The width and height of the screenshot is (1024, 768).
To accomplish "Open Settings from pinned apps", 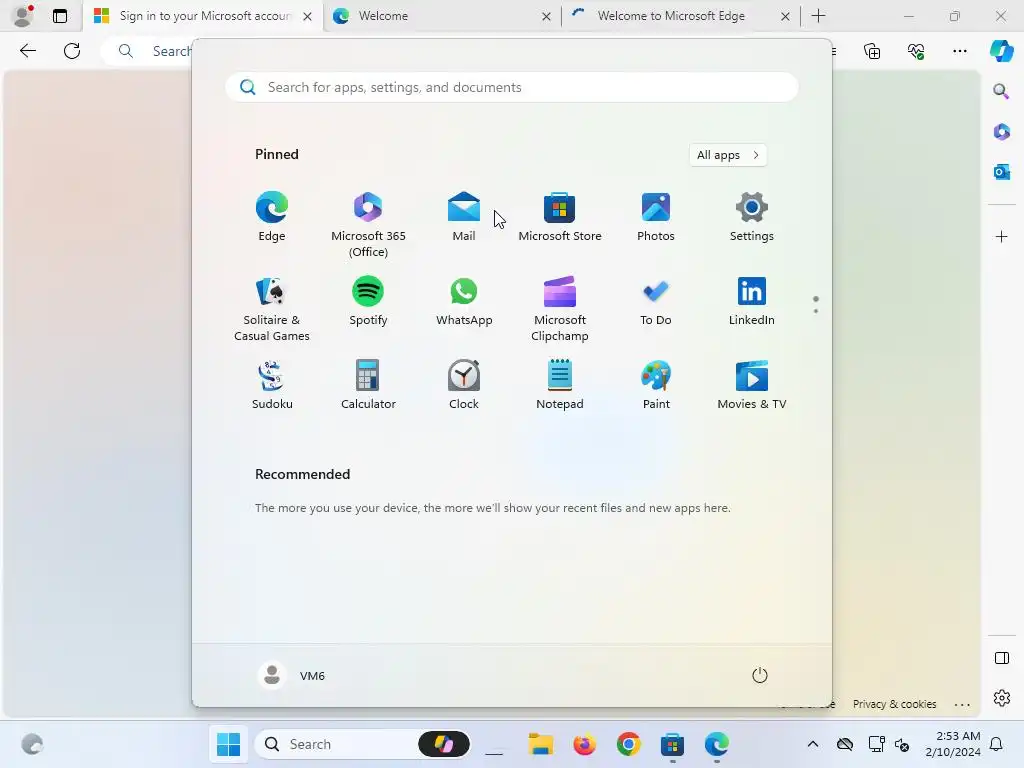I will coord(752,217).
